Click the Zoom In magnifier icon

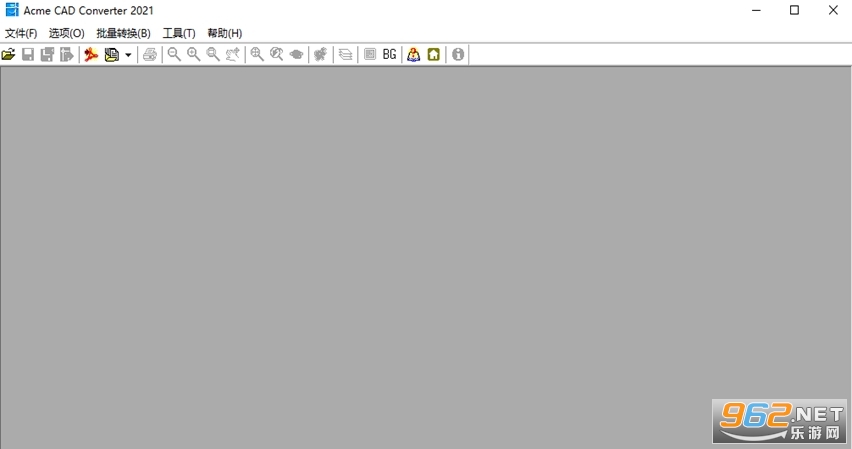[x=193, y=54]
